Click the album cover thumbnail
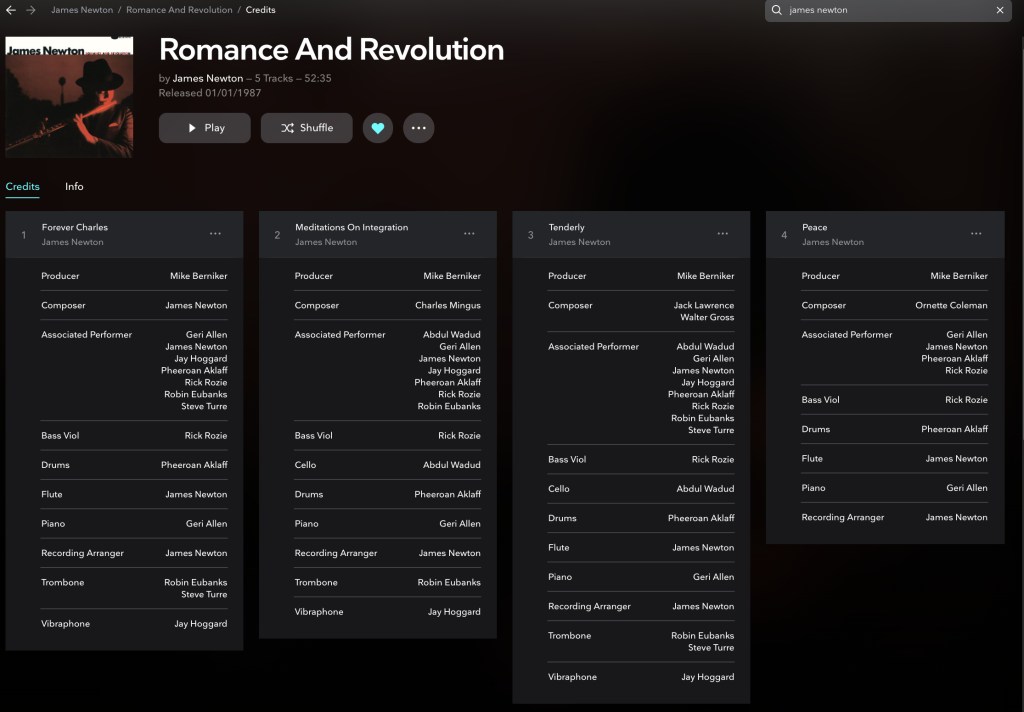This screenshot has height=712, width=1024. pos(69,97)
